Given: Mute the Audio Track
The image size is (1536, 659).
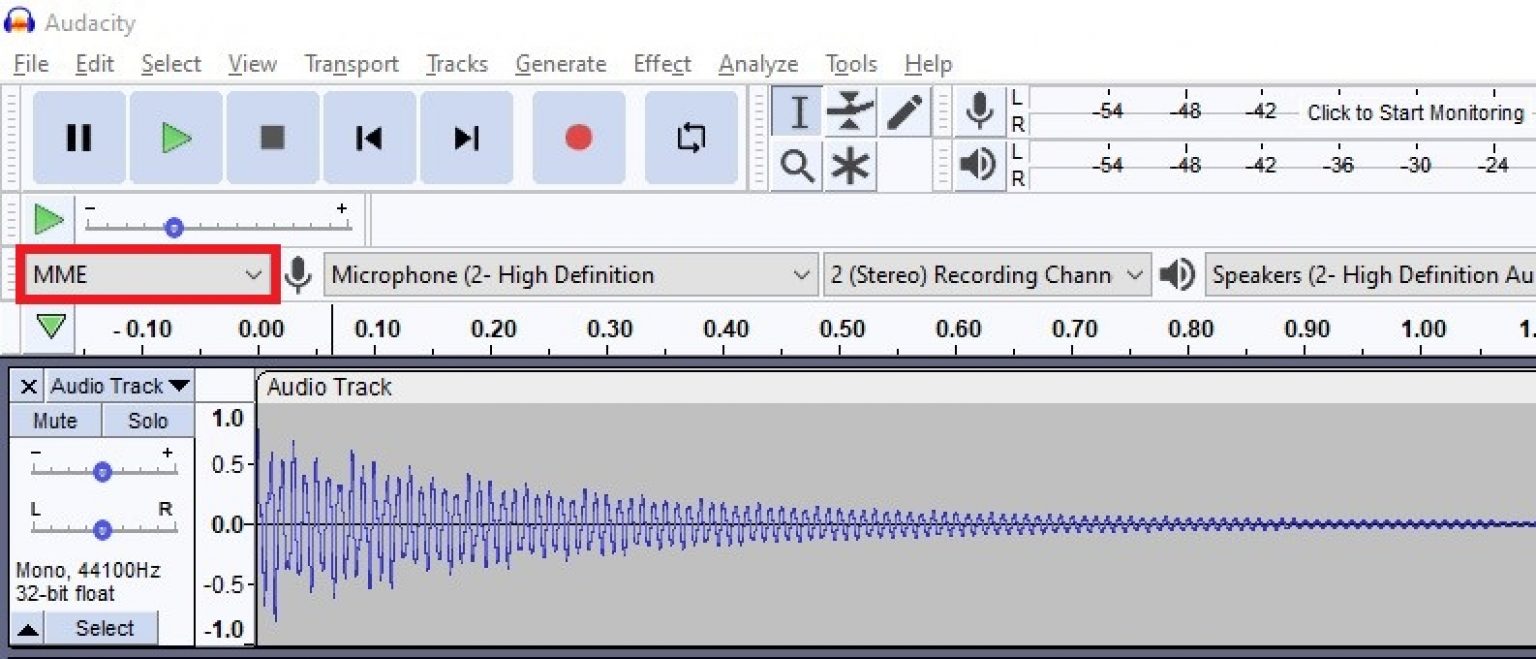Looking at the screenshot, I should coord(55,420).
